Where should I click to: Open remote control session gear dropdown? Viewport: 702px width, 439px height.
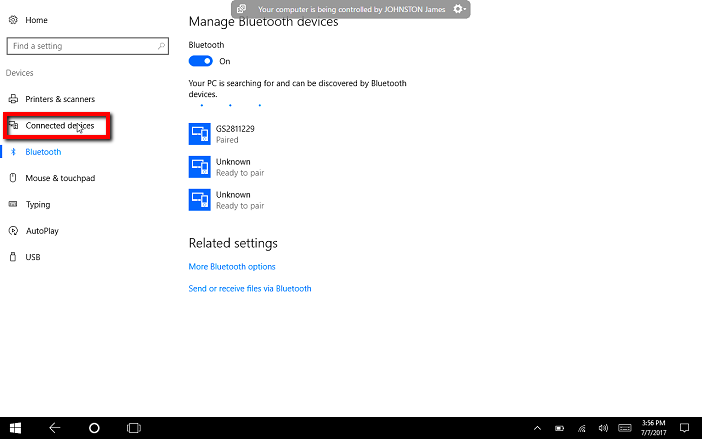tap(459, 9)
